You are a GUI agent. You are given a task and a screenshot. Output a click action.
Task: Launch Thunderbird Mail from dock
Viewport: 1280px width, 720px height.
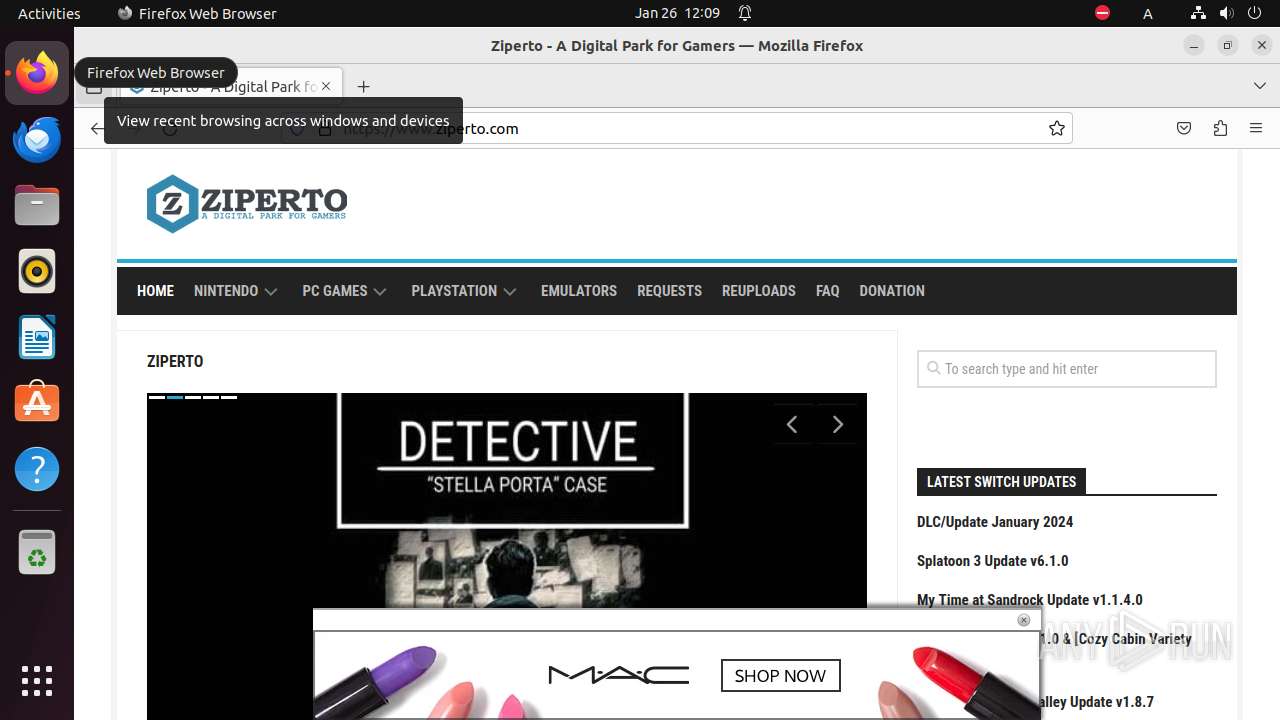(x=37, y=139)
